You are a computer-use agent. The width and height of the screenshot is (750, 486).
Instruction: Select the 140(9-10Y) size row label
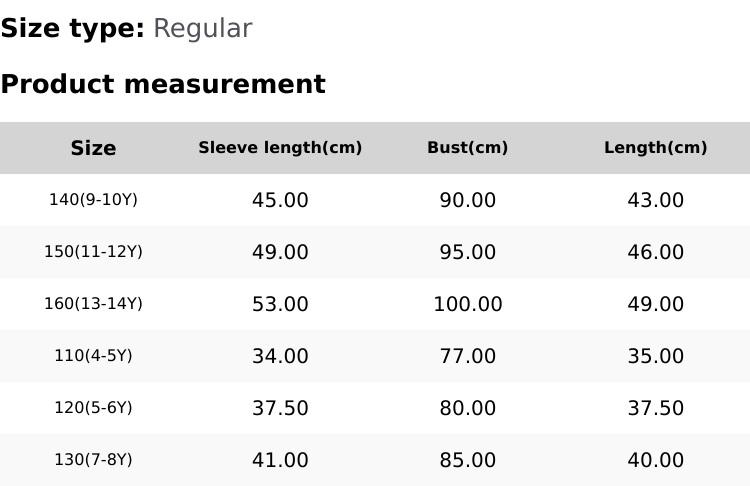point(93,200)
